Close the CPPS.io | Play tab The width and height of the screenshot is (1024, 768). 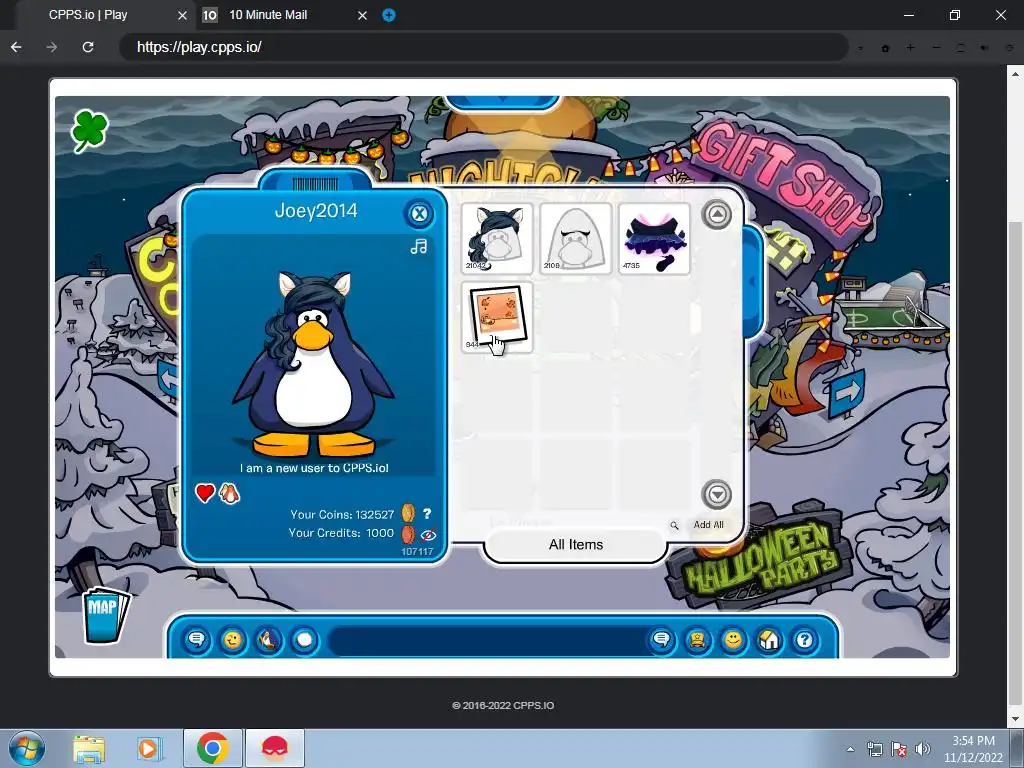pyautogui.click(x=182, y=15)
